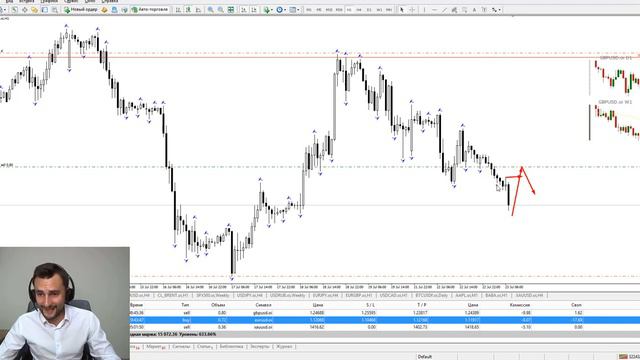This screenshot has height=360, width=640.
Task: Select the cursor arrow tool
Action: (402, 10)
